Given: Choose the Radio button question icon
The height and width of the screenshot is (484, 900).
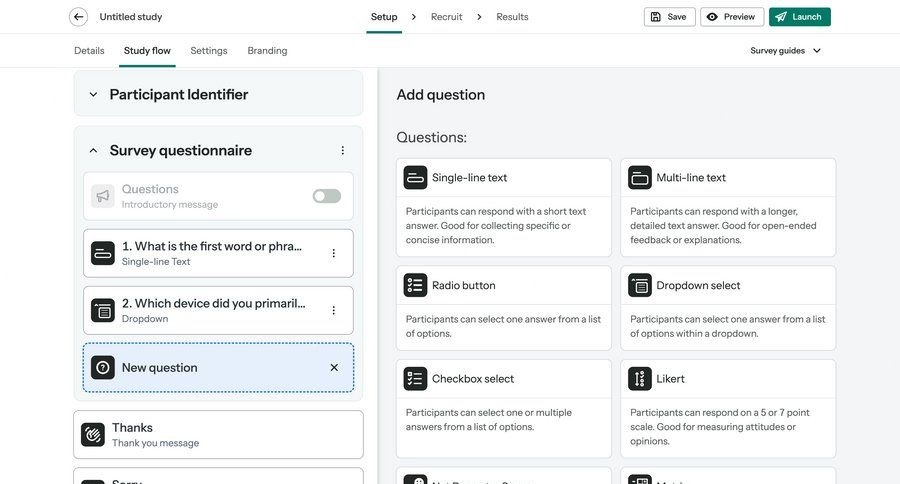Looking at the screenshot, I should (x=415, y=285).
